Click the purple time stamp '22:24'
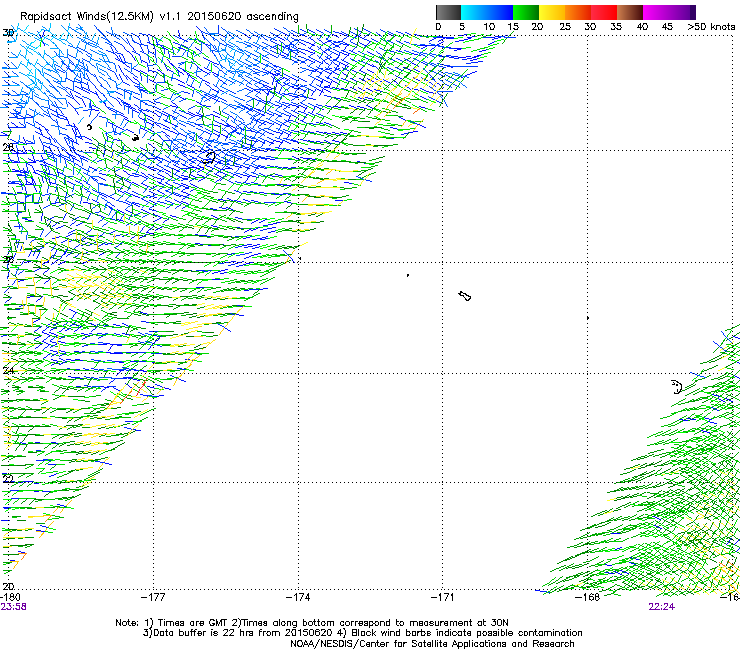The image size is (740, 650). [x=662, y=607]
